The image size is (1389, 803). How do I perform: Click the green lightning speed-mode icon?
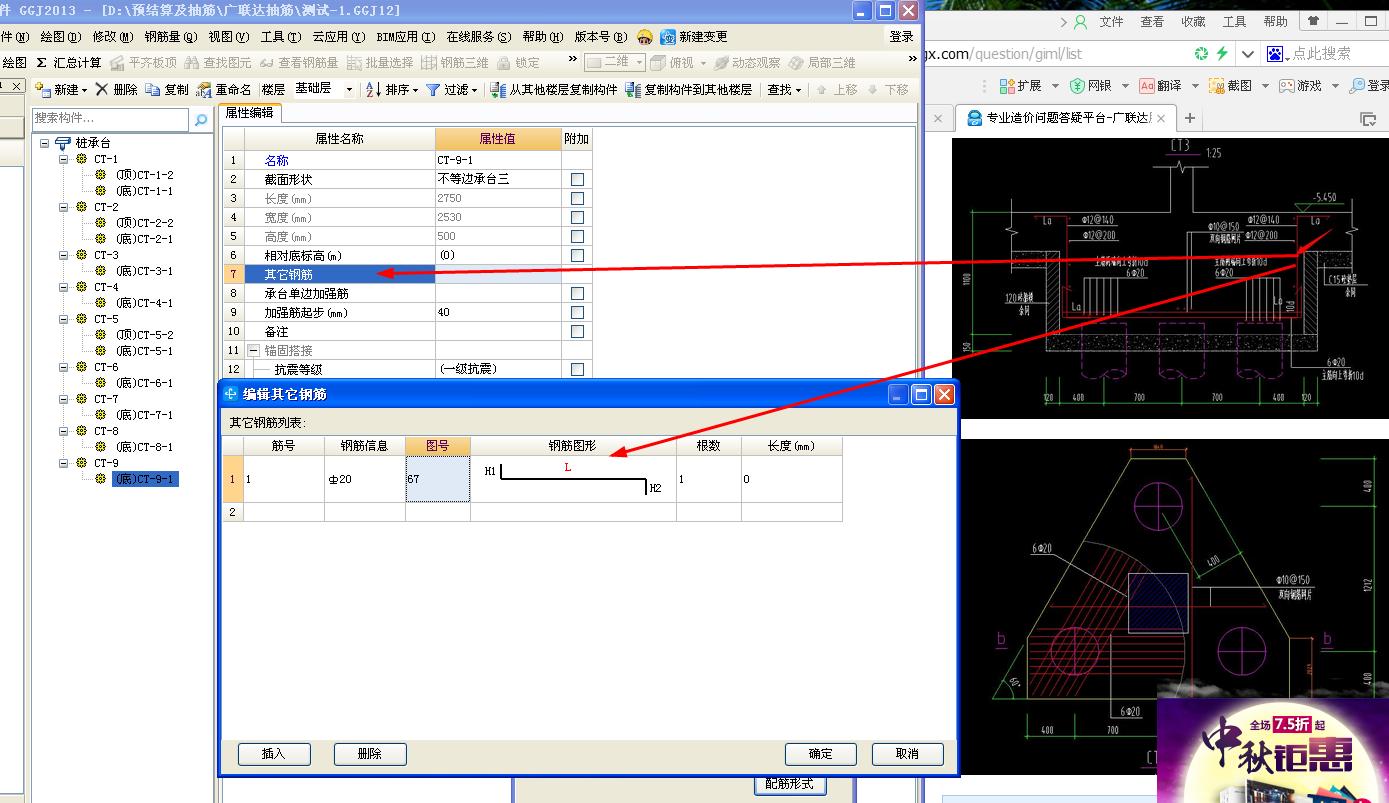pos(1222,53)
